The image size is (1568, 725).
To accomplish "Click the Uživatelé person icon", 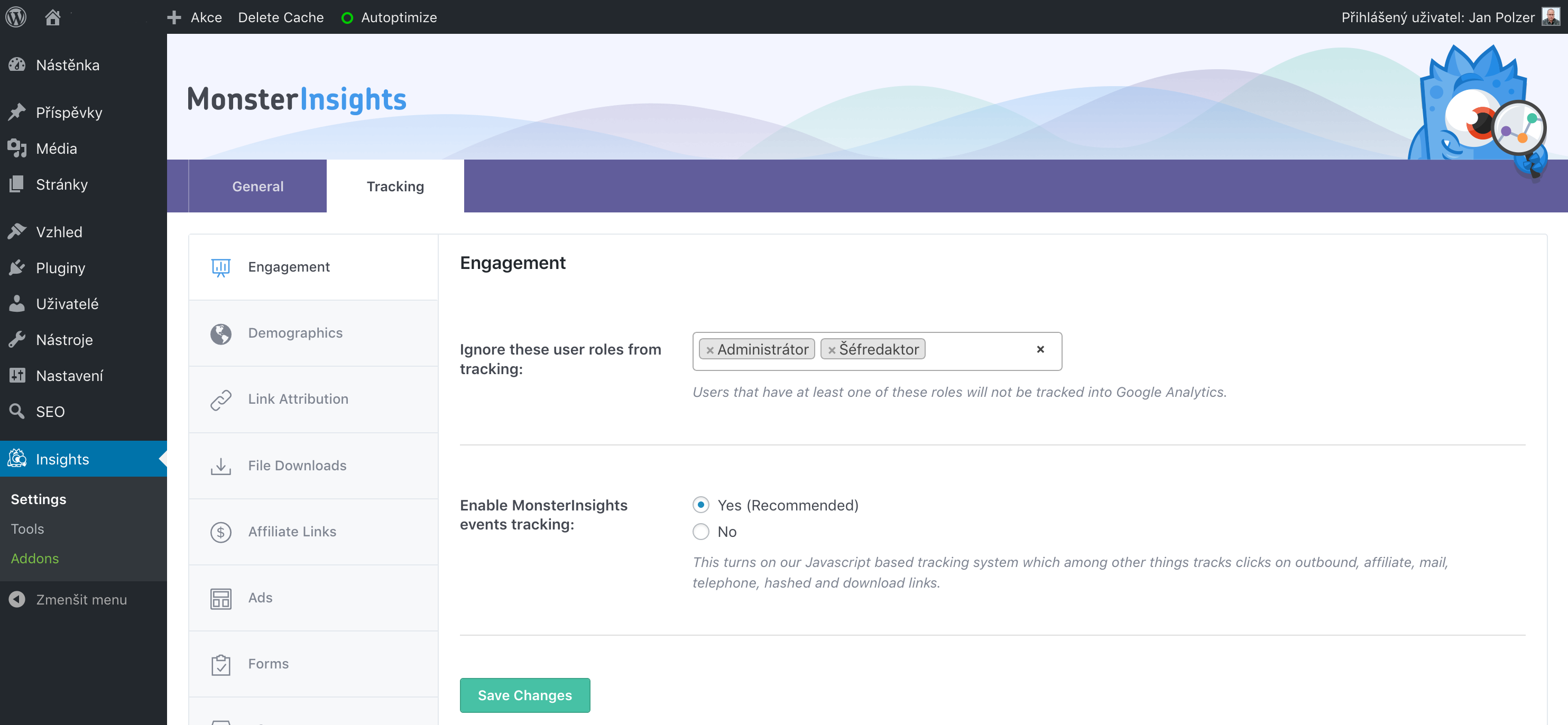I will pos(17,303).
